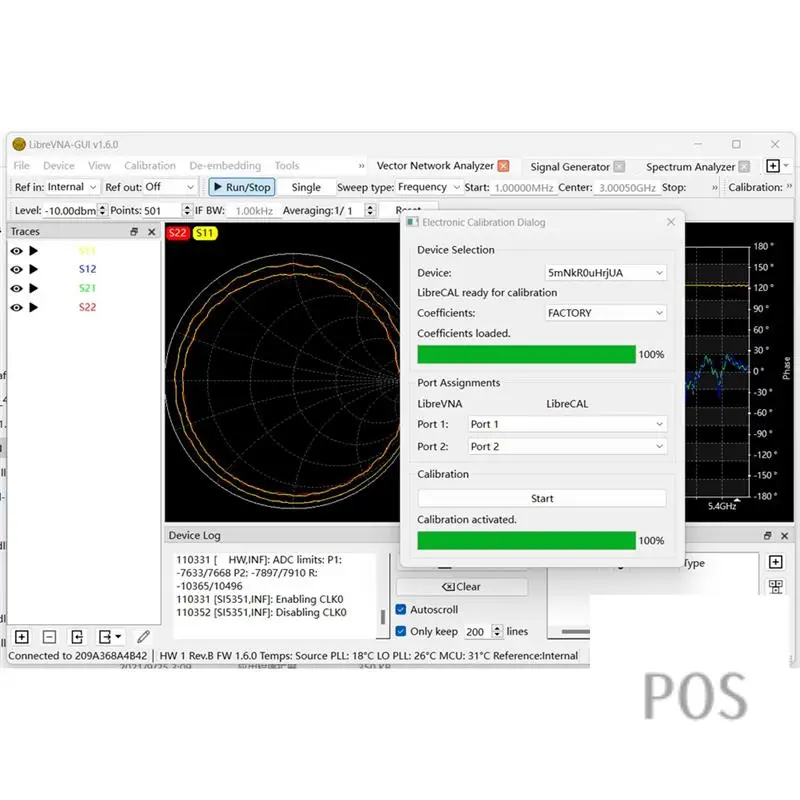Click the Center frequency input field

(x=627, y=188)
